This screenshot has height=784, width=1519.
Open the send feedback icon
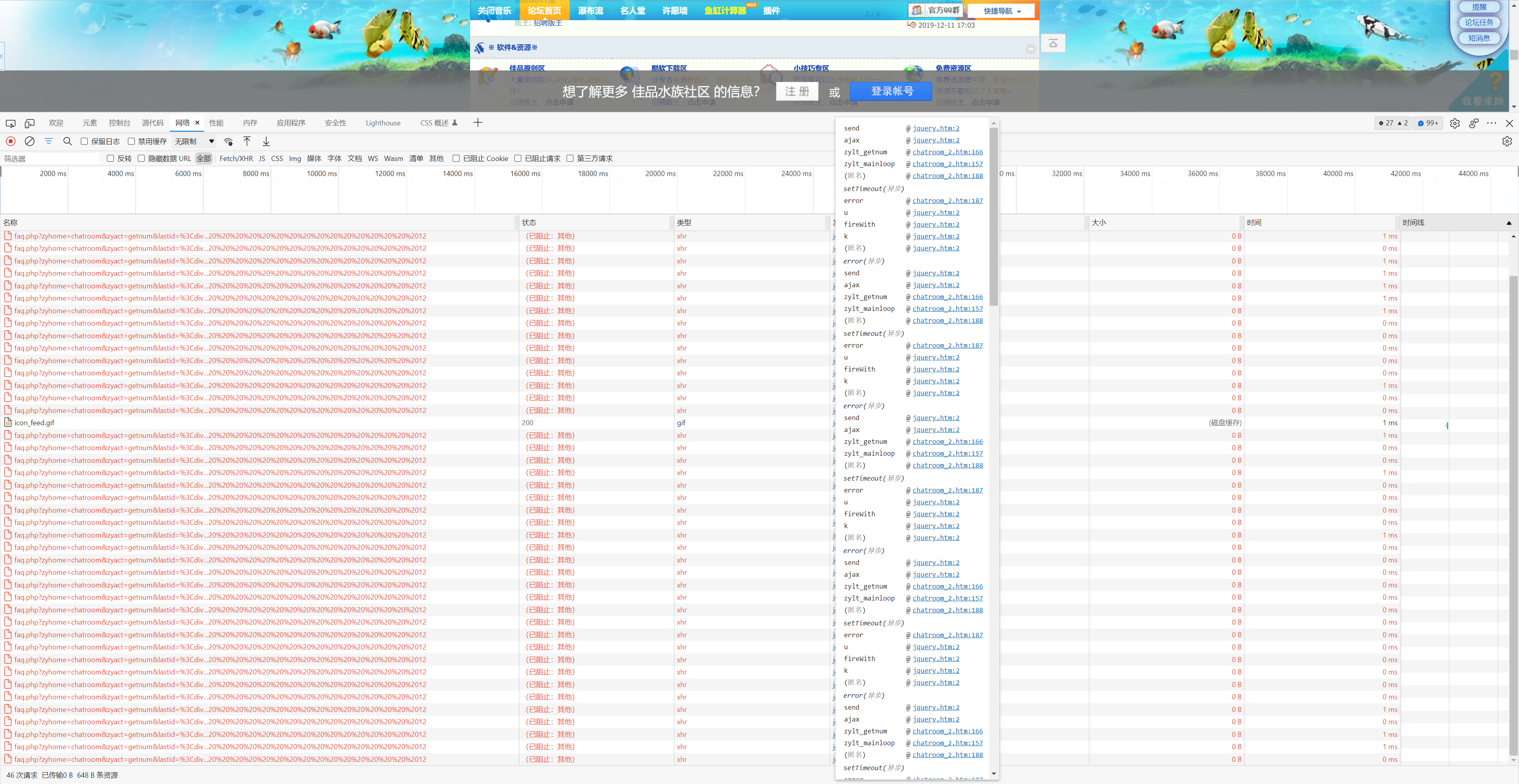pos(1474,123)
